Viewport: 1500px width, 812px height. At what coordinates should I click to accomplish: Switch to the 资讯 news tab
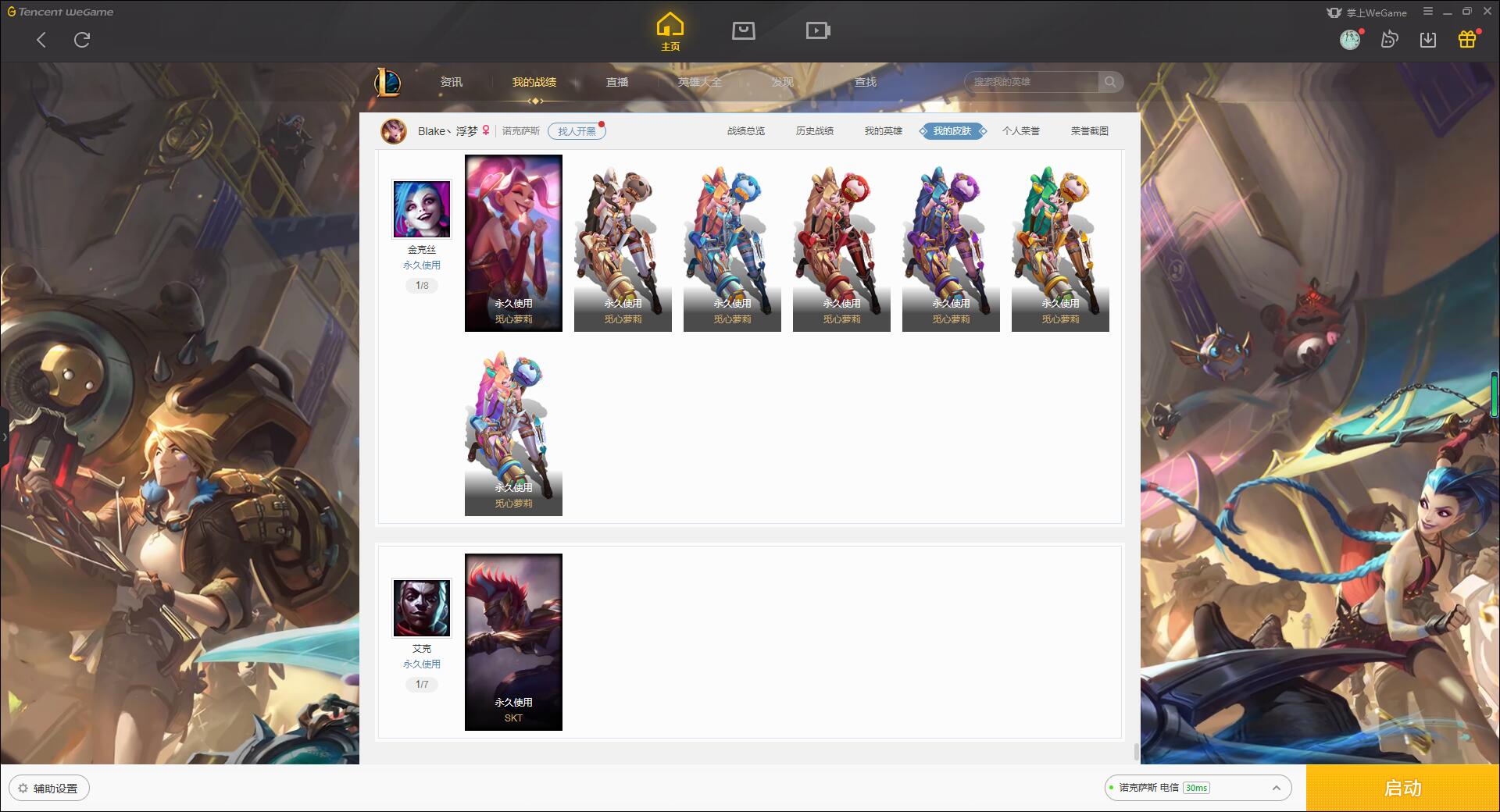pos(452,82)
